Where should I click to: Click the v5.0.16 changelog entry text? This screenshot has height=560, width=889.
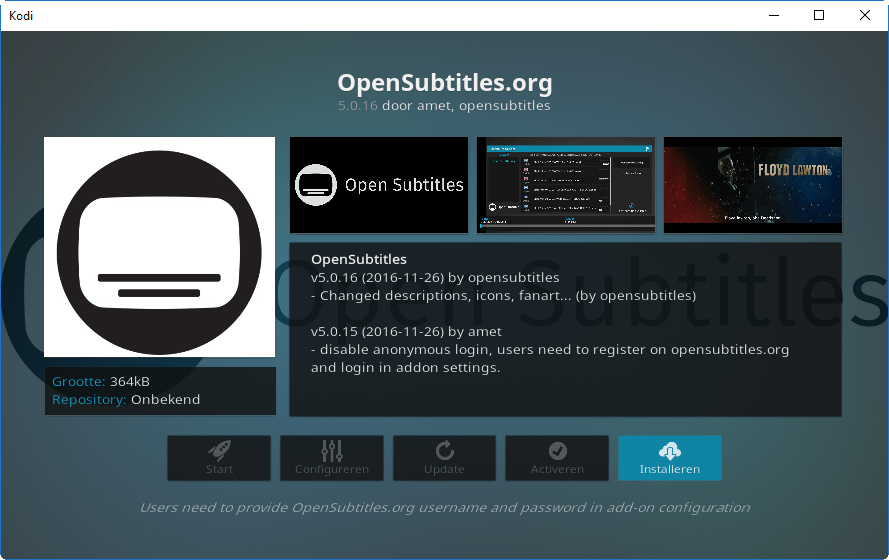click(435, 277)
